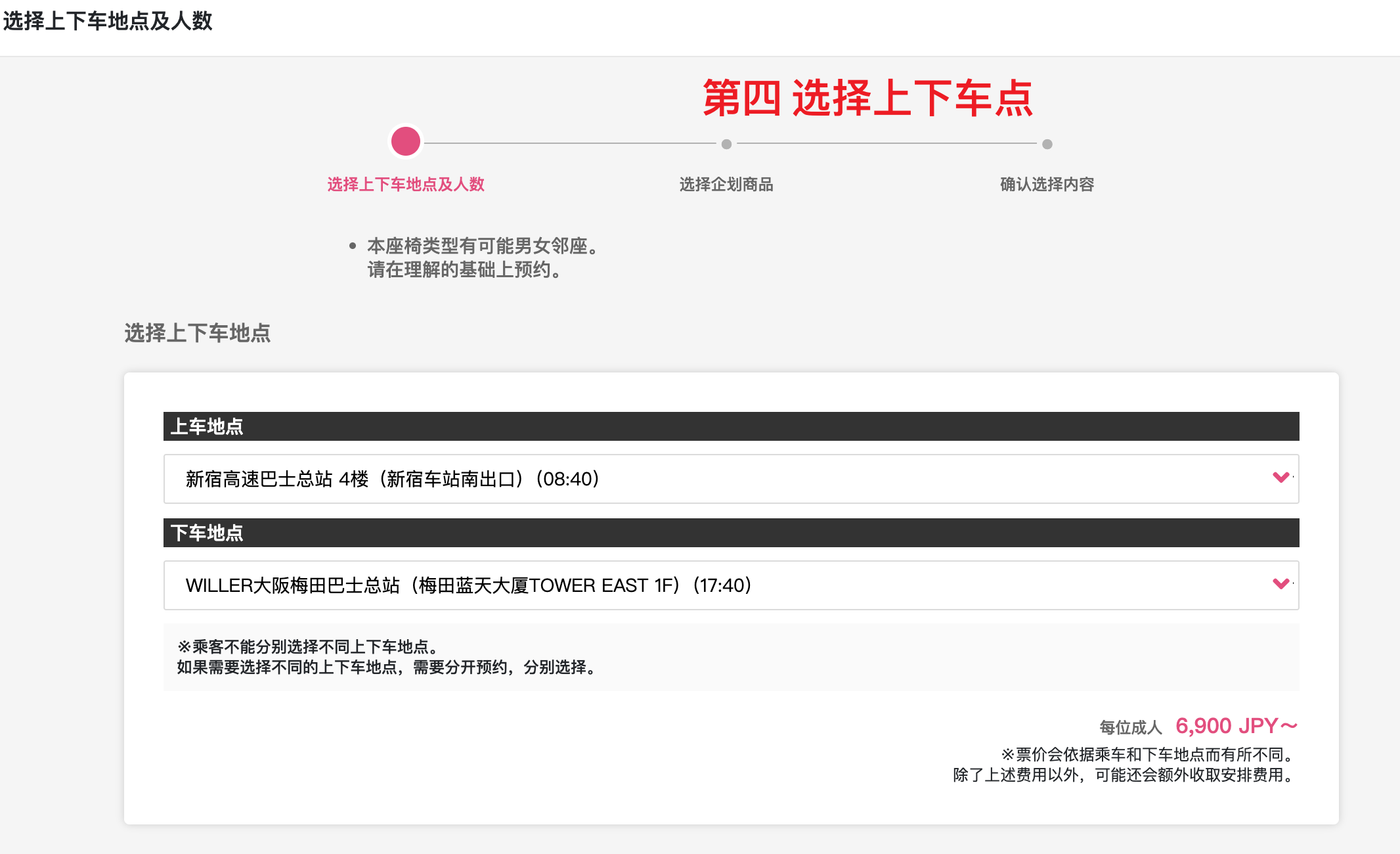Click the page title 选择上下车地点及人数 at top
Viewport: 1400px width, 854px height.
108,21
